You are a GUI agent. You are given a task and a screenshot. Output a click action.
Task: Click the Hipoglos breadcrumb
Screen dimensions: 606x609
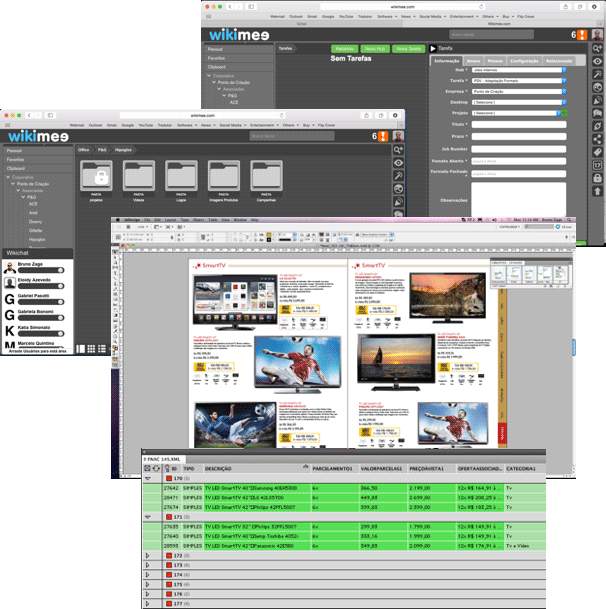pos(123,150)
